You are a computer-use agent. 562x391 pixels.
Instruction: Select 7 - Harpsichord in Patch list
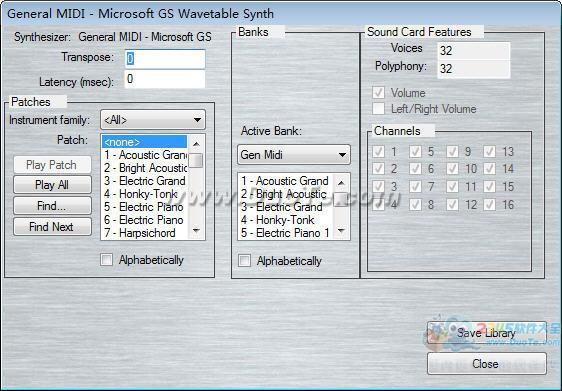click(x=144, y=233)
